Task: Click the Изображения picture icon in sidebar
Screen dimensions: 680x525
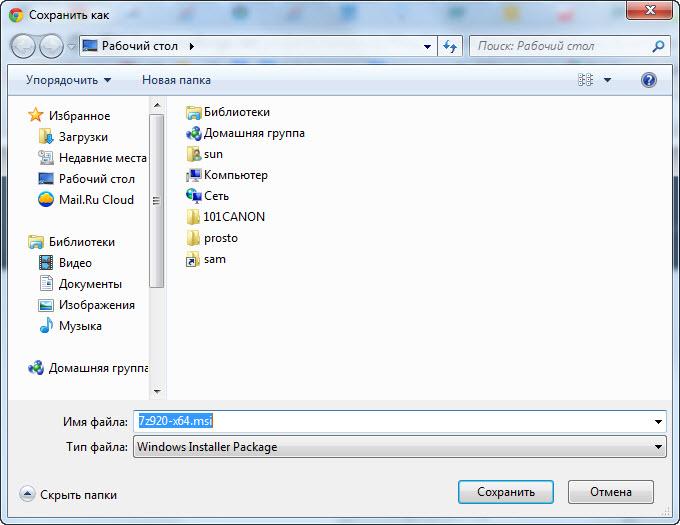Action: pos(46,305)
